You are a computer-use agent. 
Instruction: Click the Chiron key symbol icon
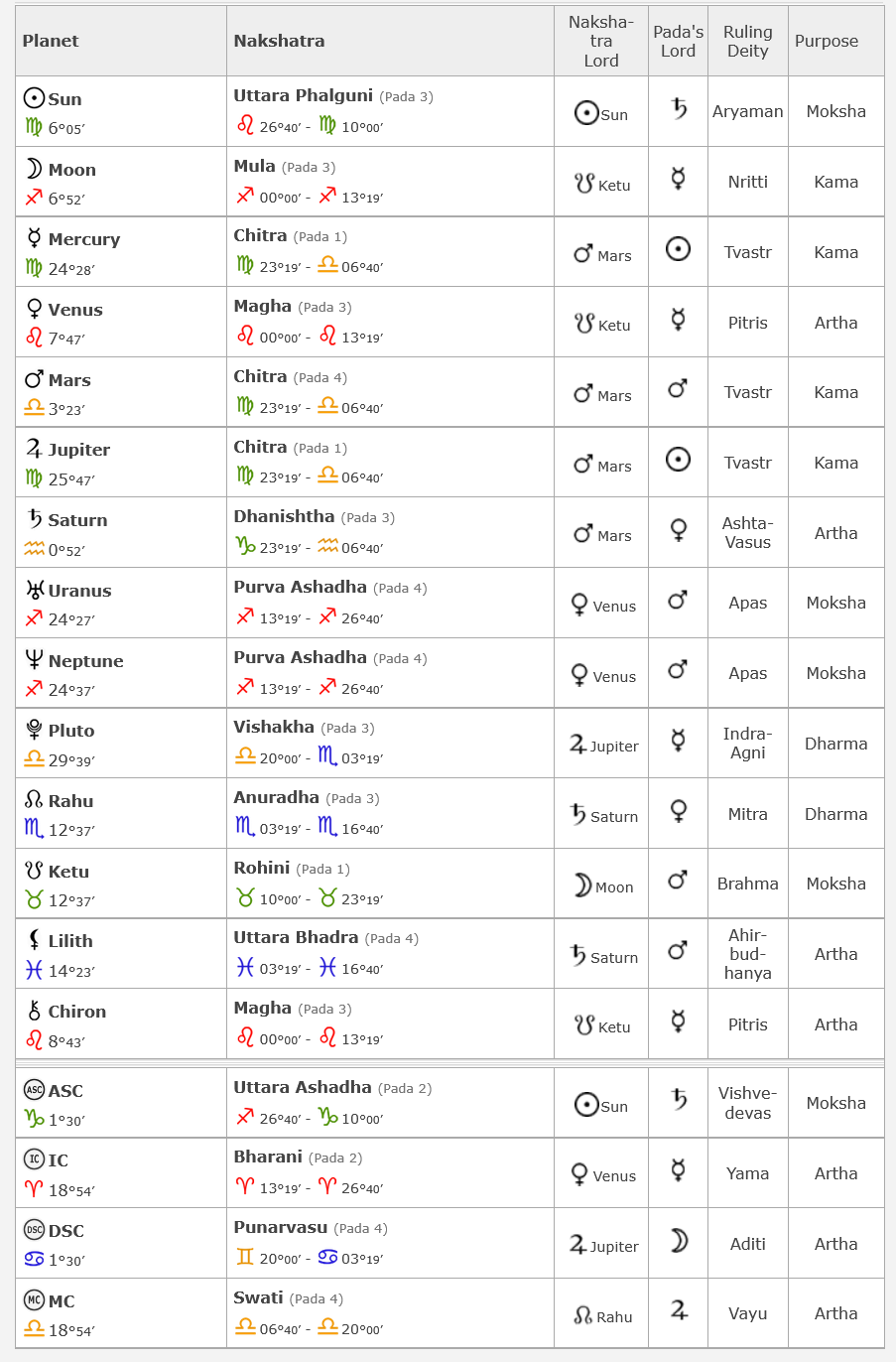(x=34, y=1011)
